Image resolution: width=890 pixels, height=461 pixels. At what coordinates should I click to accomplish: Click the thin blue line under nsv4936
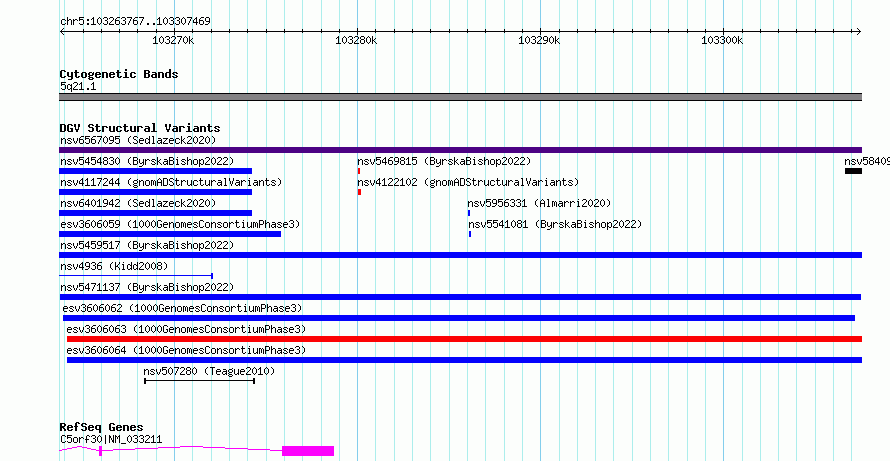point(136,276)
